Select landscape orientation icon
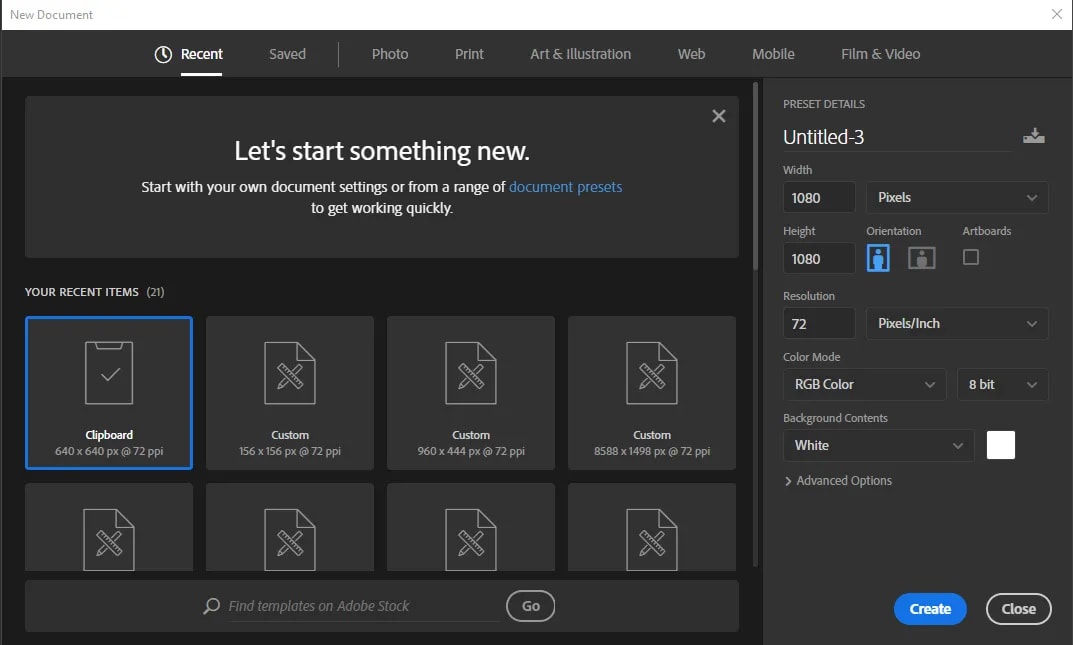The image size is (1073, 645). click(x=922, y=258)
